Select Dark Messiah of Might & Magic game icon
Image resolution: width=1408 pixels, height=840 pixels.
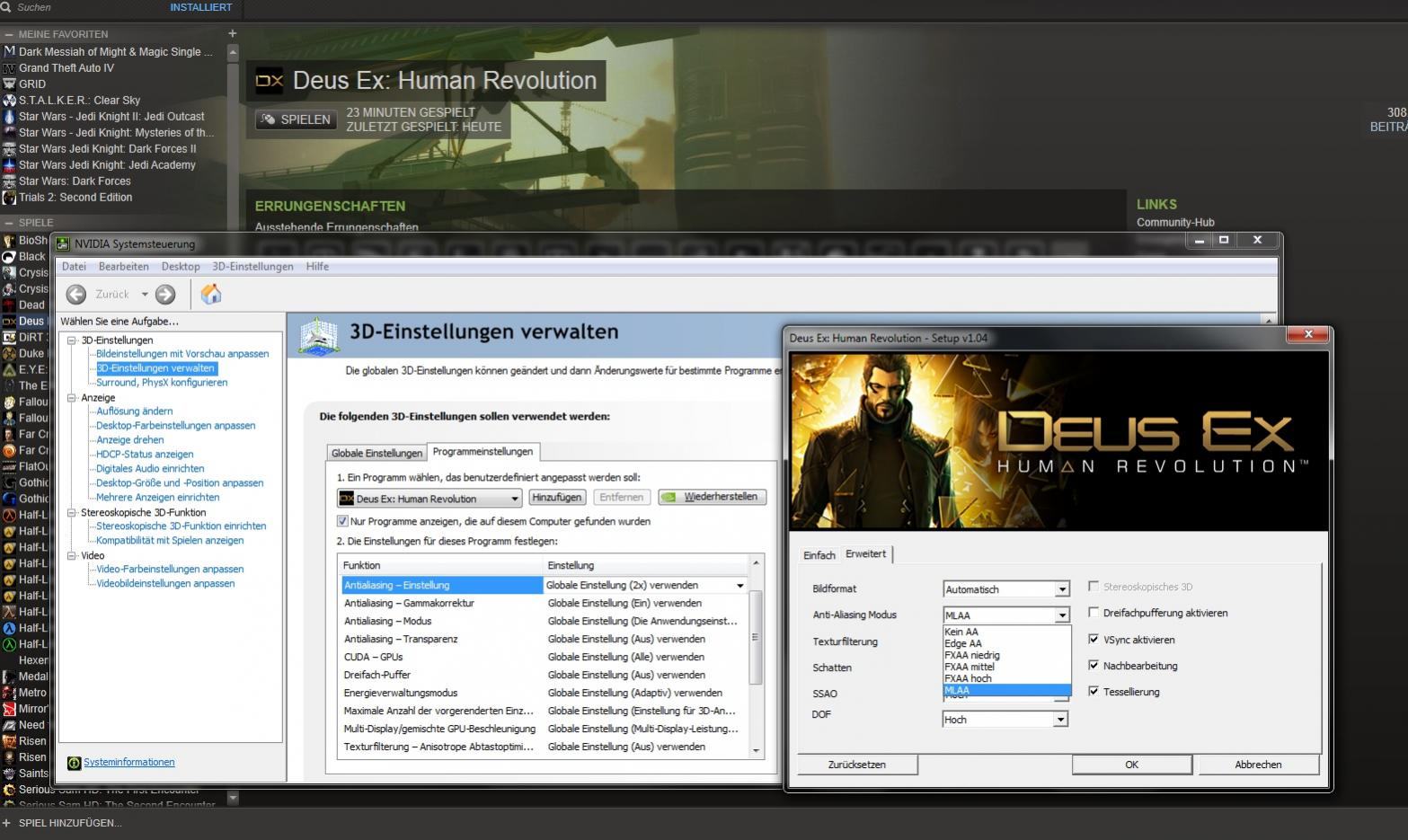click(9, 51)
